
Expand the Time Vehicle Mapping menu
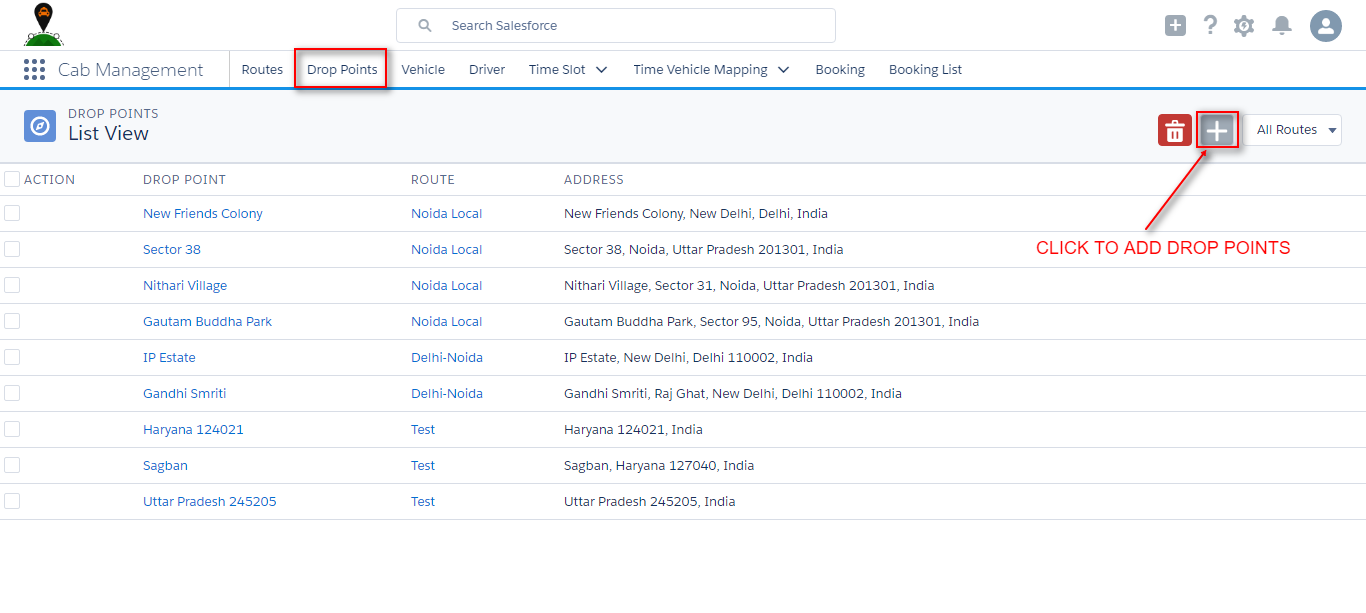pyautogui.click(x=711, y=69)
